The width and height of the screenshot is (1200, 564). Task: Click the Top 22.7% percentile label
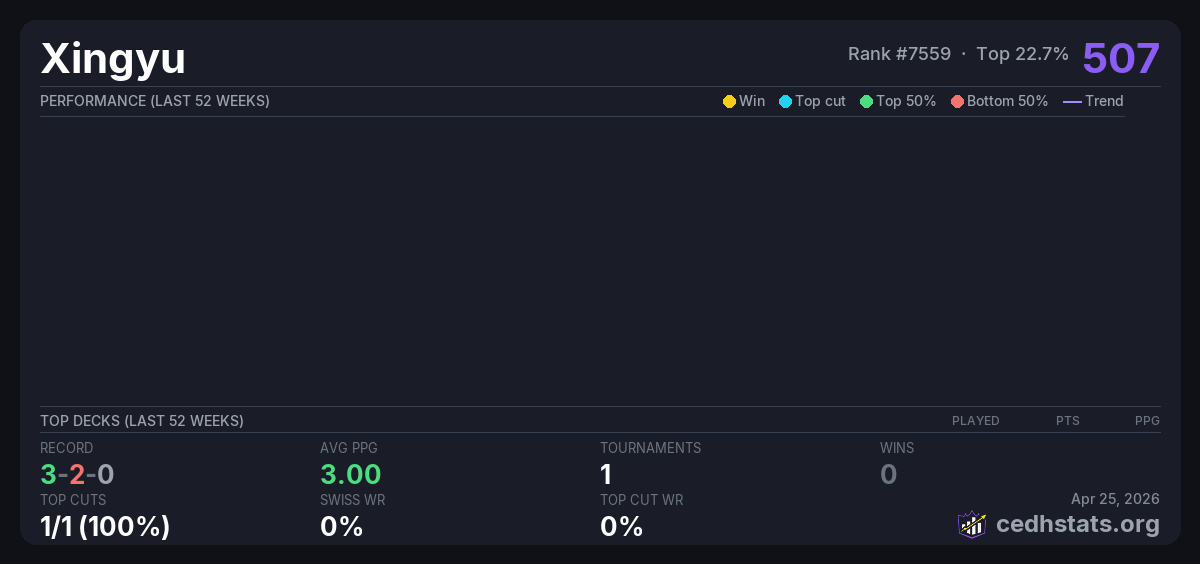1022,54
